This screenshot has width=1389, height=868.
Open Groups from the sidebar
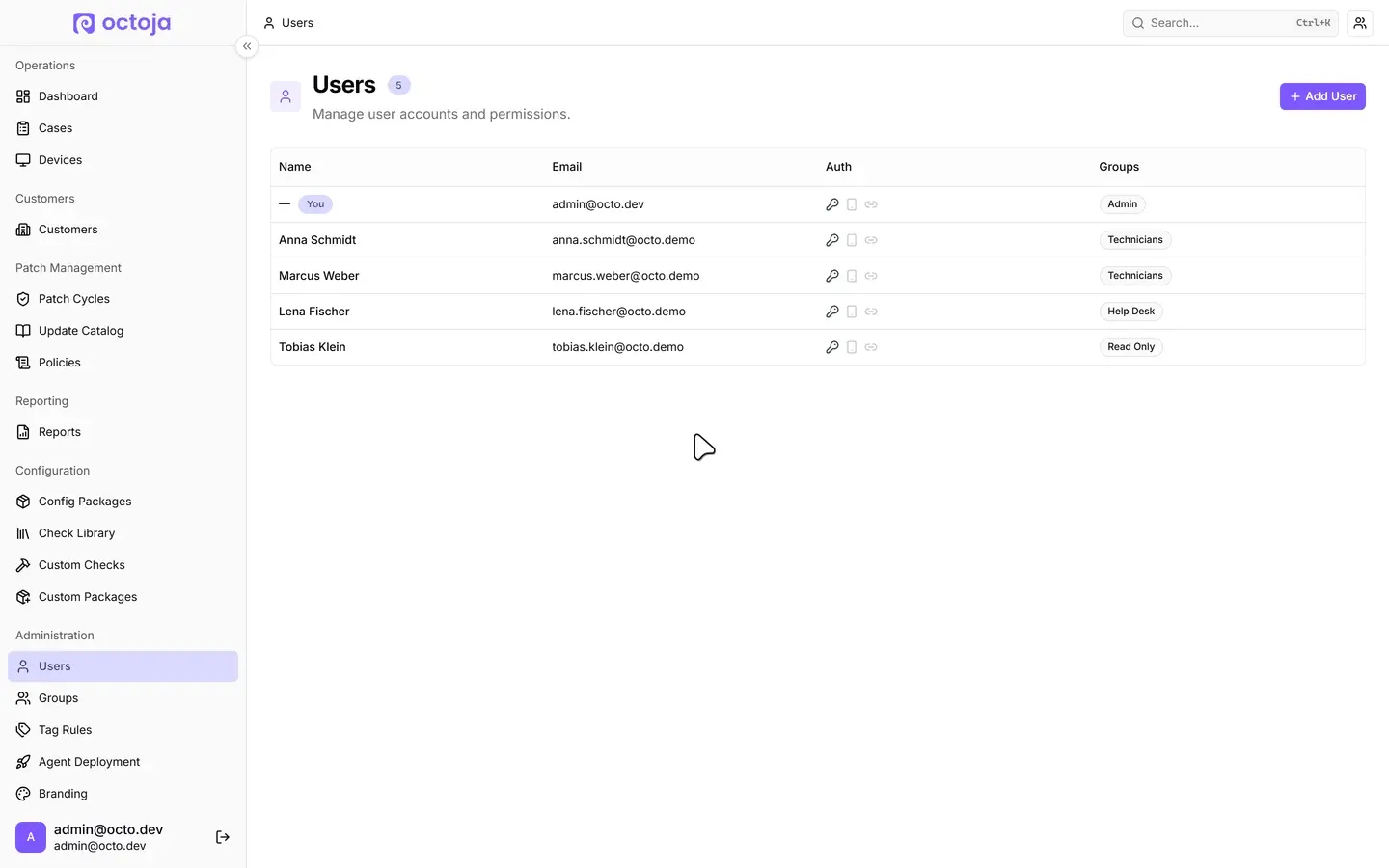pos(123,698)
